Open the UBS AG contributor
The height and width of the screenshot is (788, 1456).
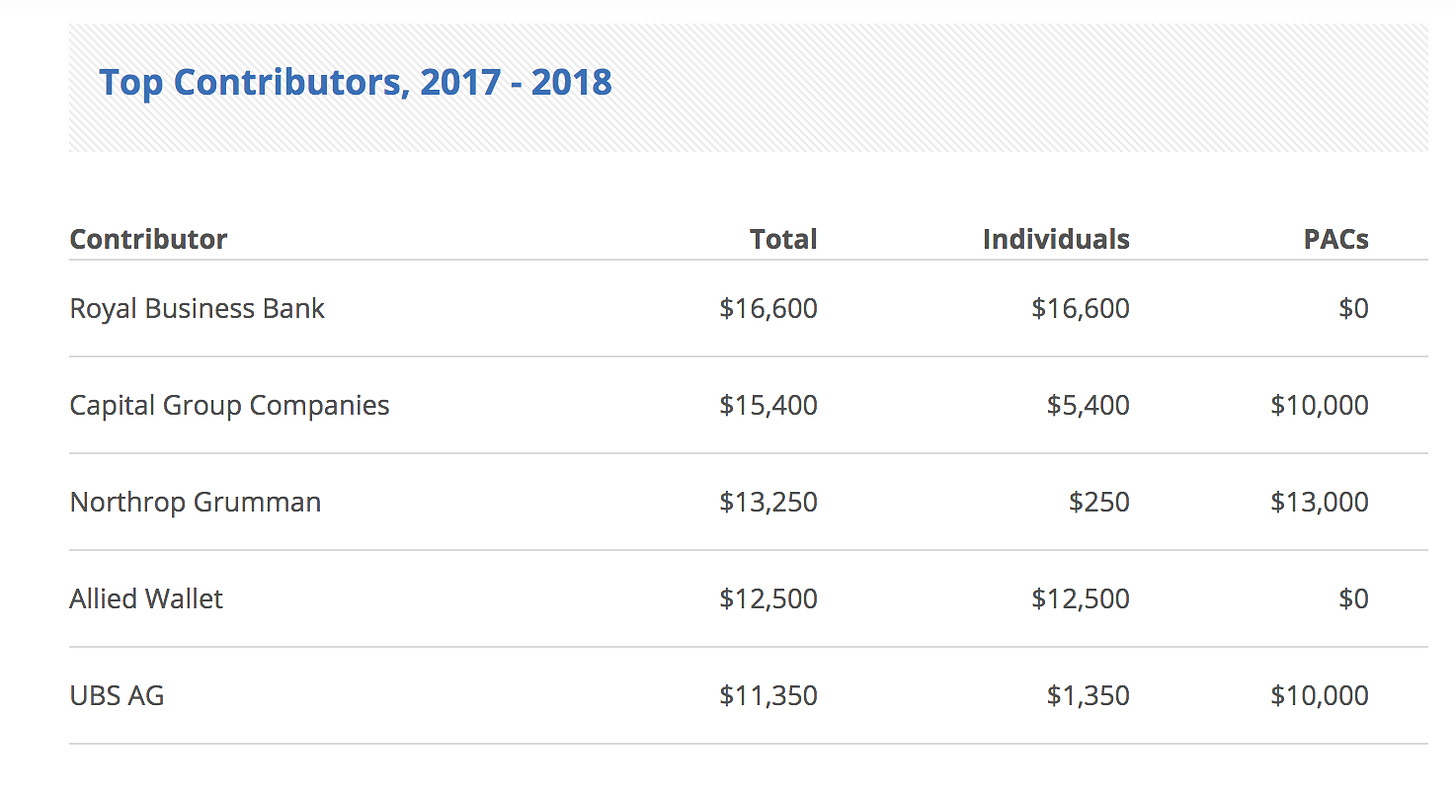pos(117,696)
